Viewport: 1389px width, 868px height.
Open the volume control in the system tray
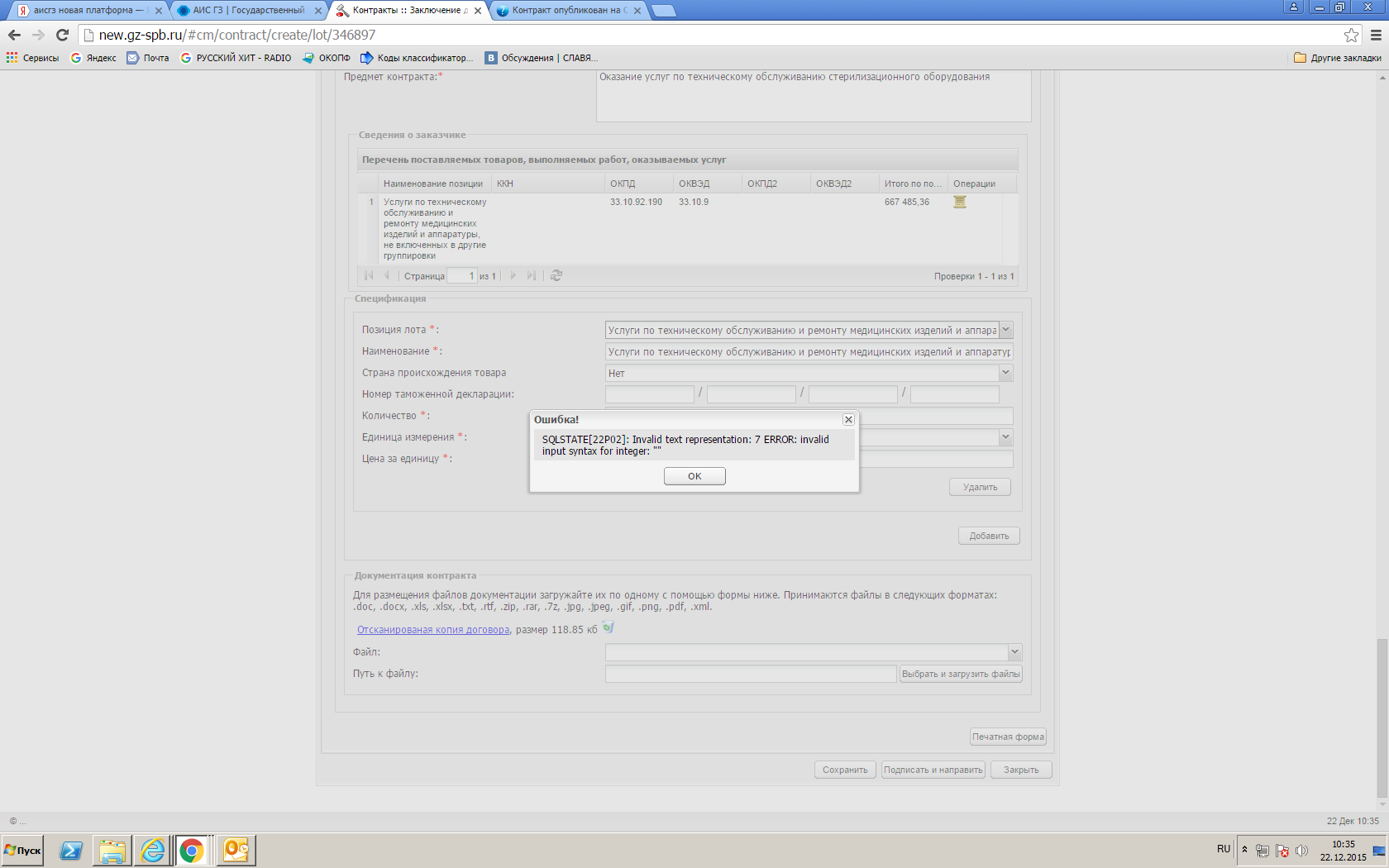click(x=1301, y=850)
